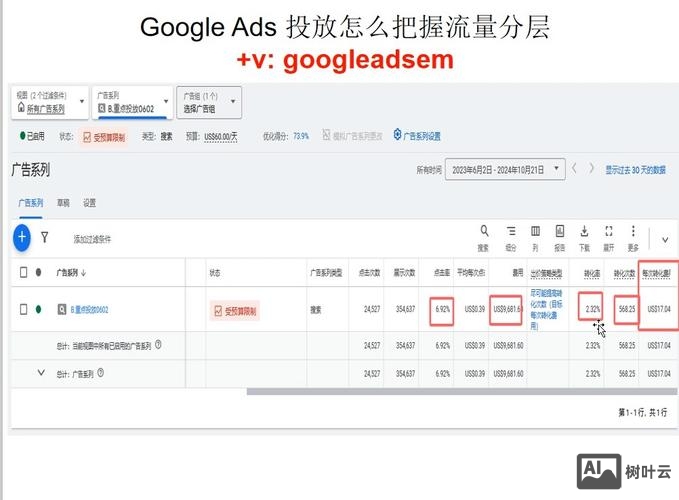Go to previous date range arrow

pos(574,168)
